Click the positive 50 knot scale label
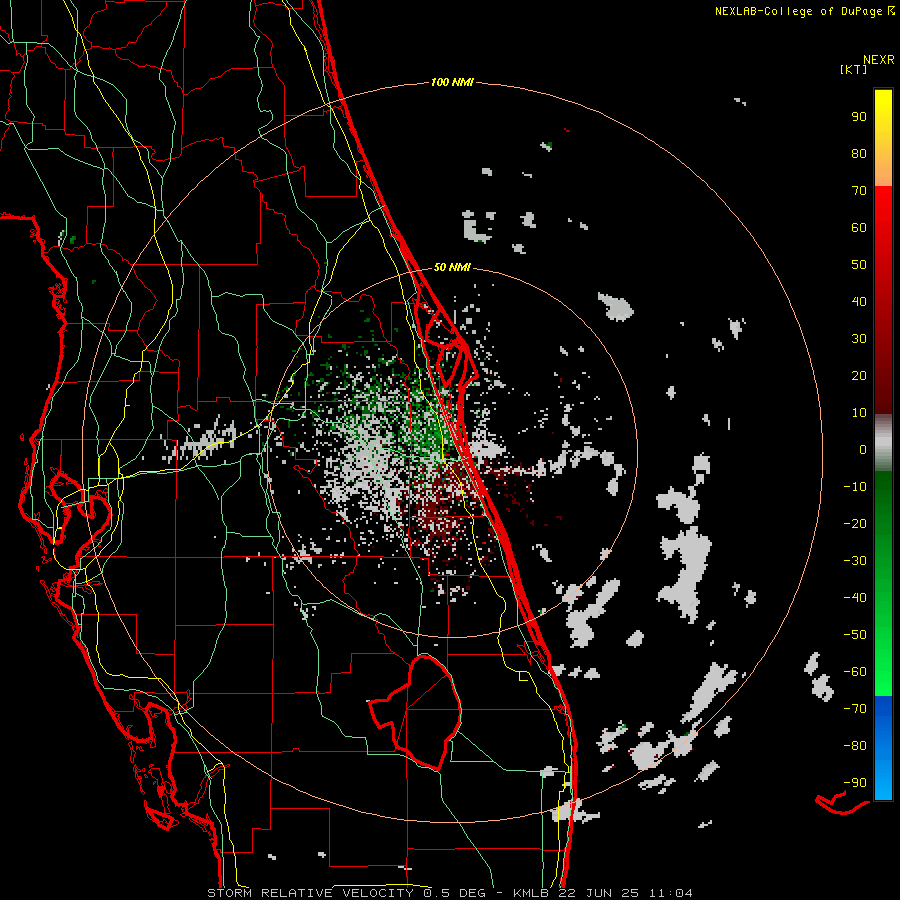This screenshot has width=900, height=900. 859,265
